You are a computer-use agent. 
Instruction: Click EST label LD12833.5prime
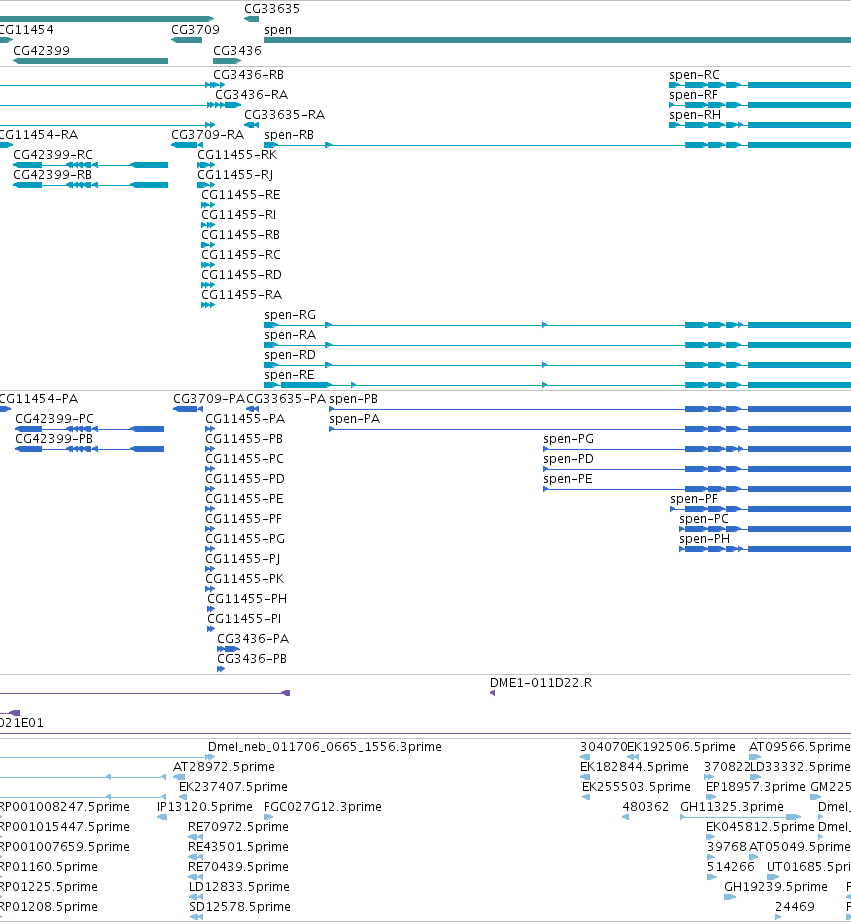[239, 887]
